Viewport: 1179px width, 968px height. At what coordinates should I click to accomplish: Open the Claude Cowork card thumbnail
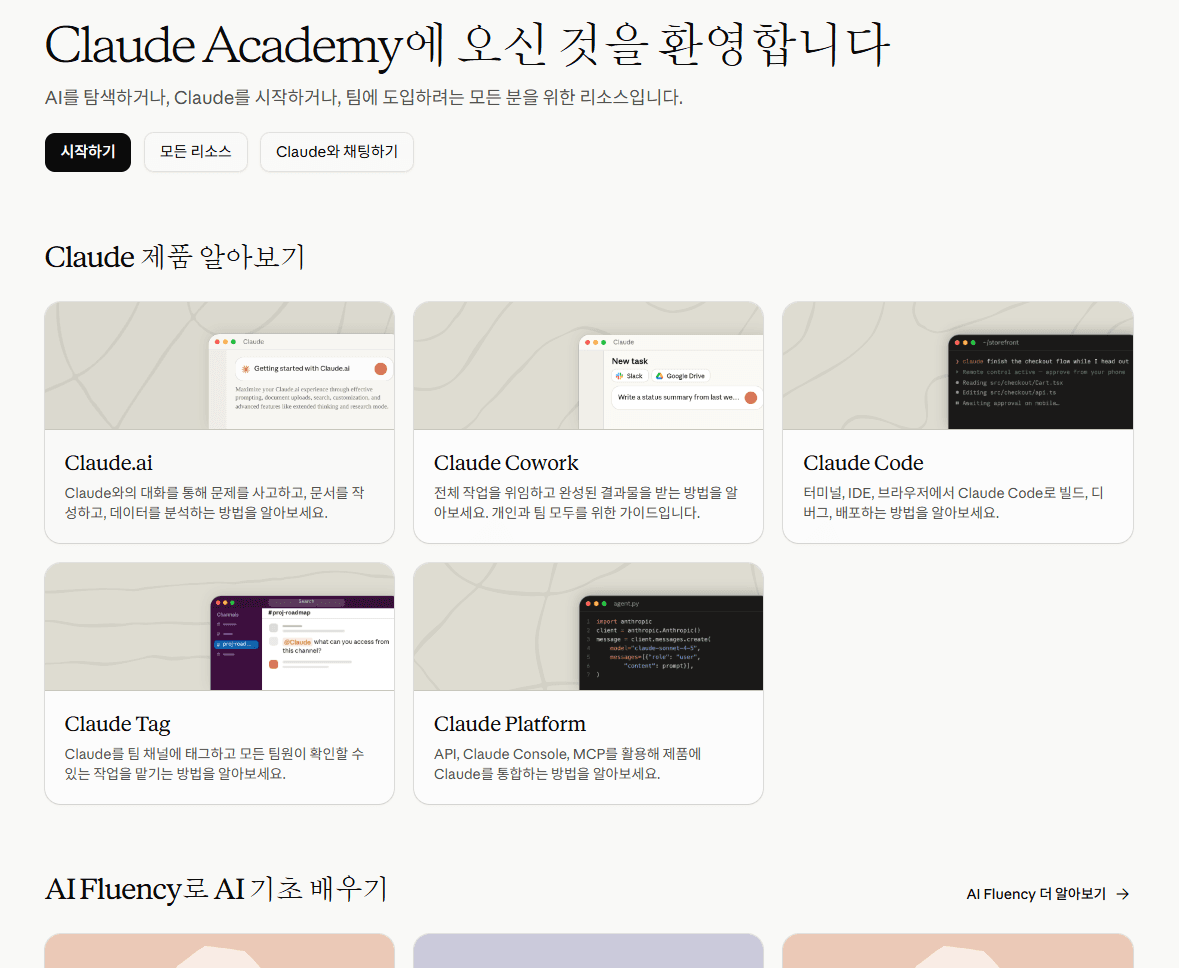coord(589,366)
